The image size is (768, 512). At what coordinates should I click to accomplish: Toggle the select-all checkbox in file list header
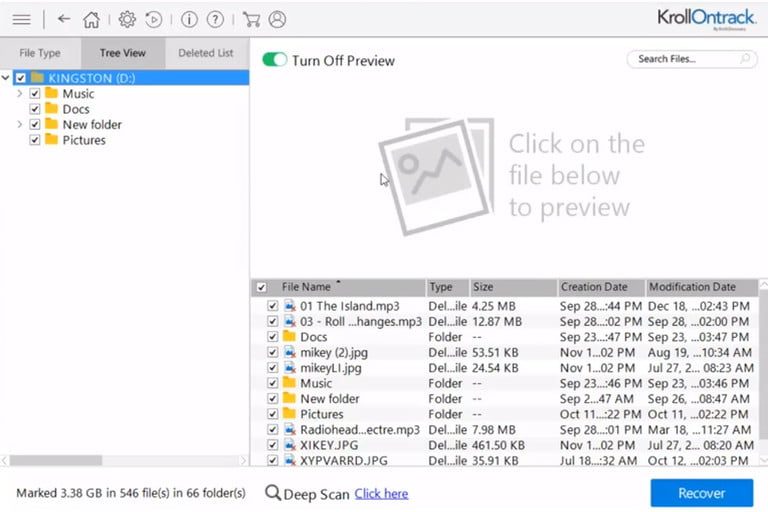click(262, 287)
